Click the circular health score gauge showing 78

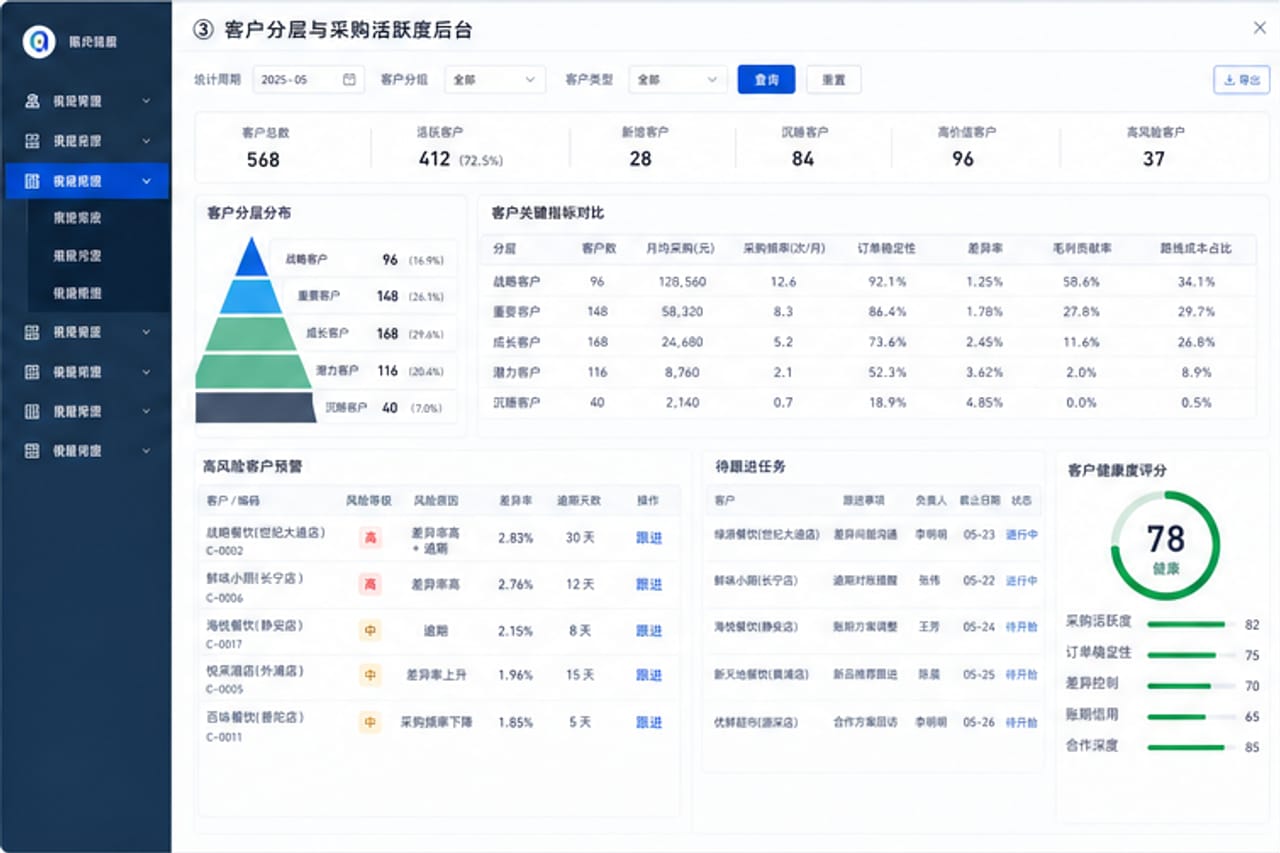point(1165,546)
